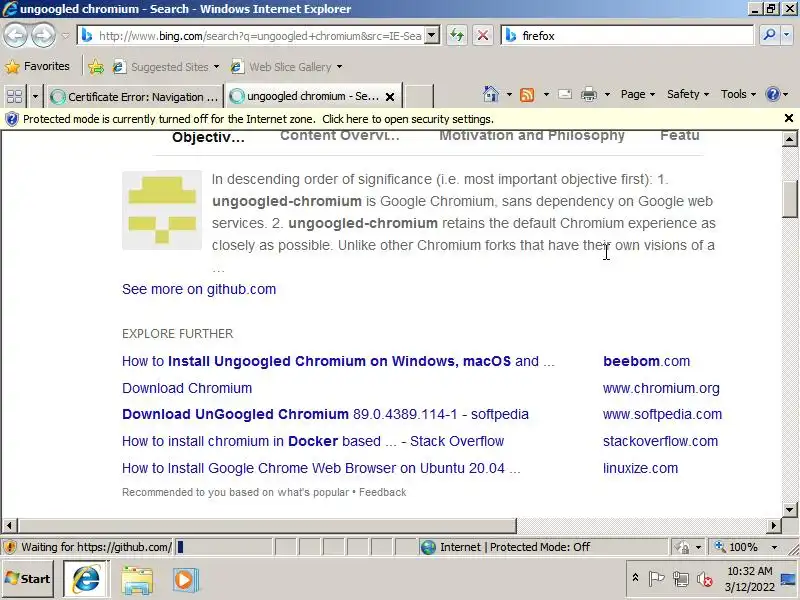
Task: Open the Favorites star button
Action: point(37,66)
